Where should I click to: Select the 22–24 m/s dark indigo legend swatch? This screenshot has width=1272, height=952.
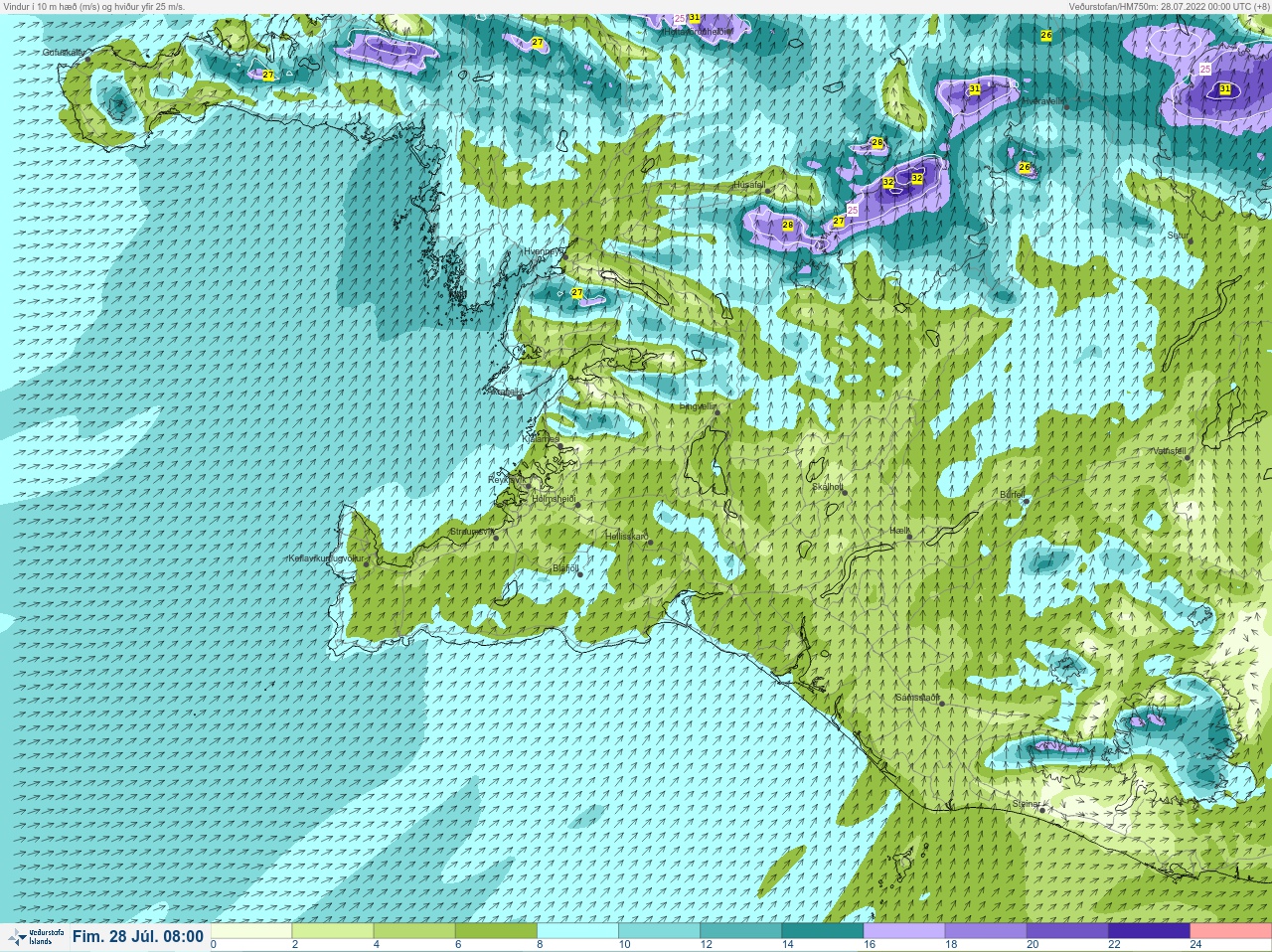coord(1148,931)
